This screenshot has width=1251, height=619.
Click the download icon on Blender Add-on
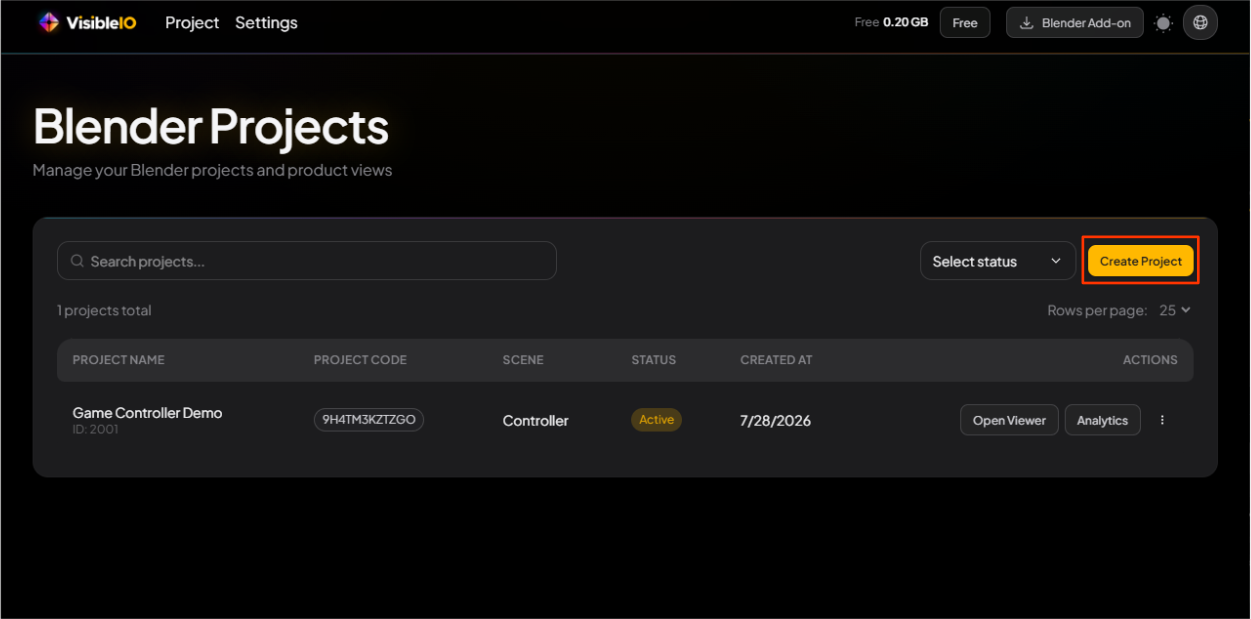[1026, 23]
